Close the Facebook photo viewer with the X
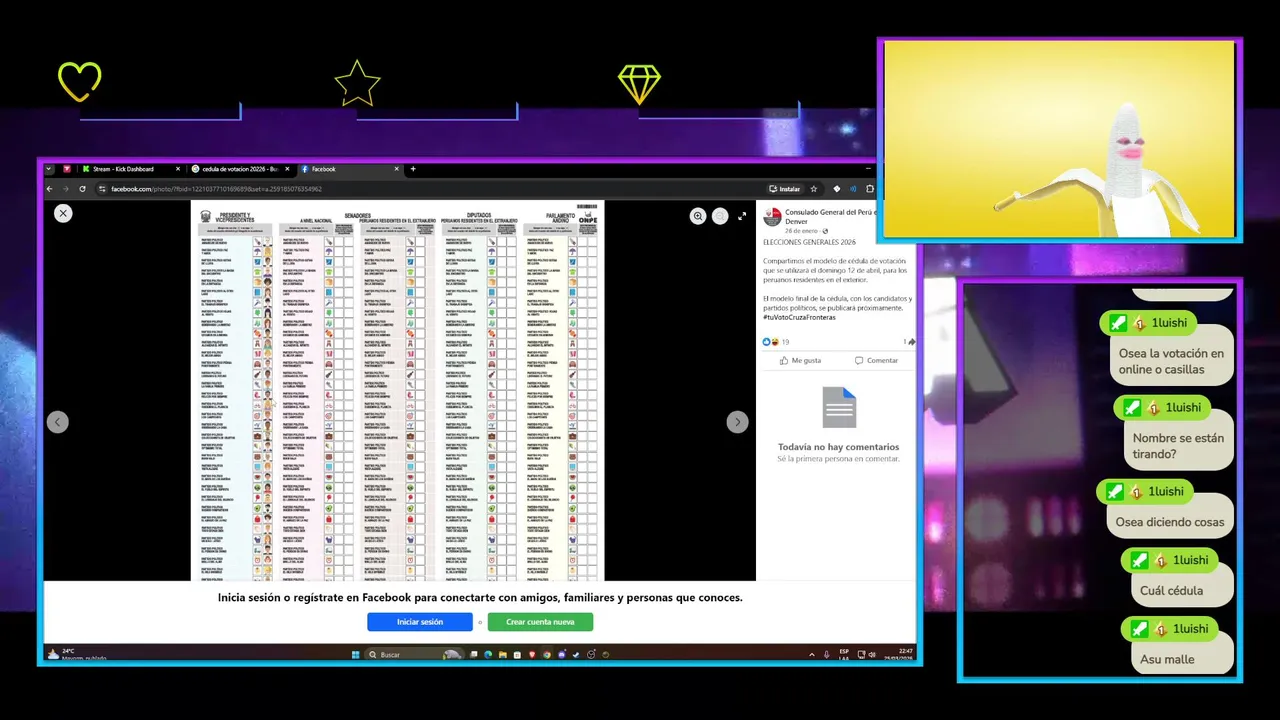The width and height of the screenshot is (1280, 720). 63,213
